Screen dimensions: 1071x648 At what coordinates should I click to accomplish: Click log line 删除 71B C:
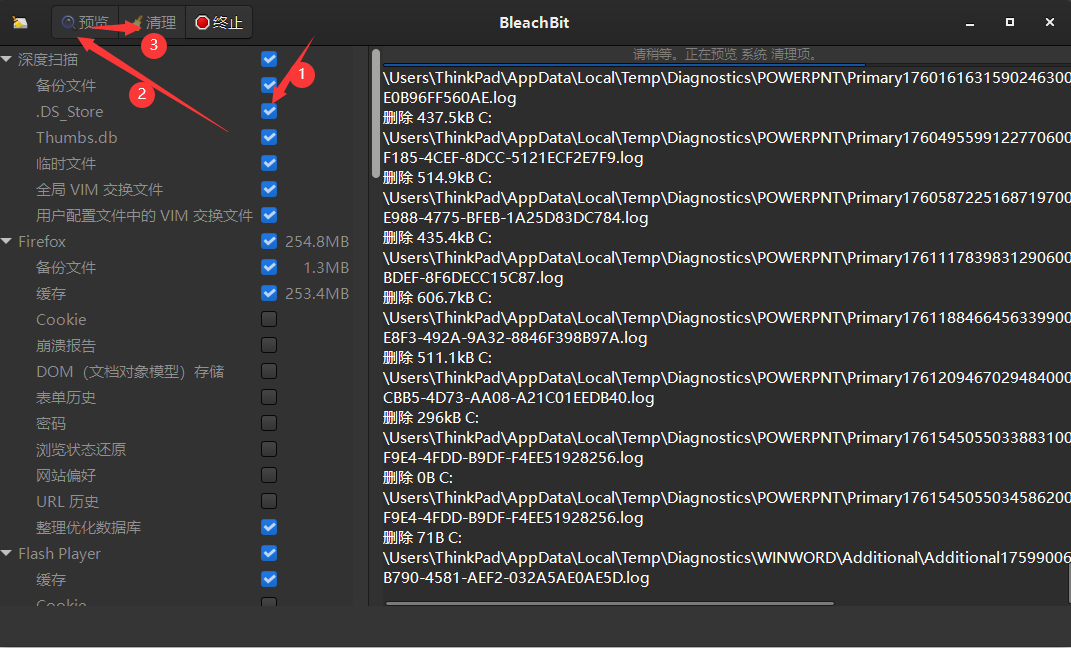(422, 538)
